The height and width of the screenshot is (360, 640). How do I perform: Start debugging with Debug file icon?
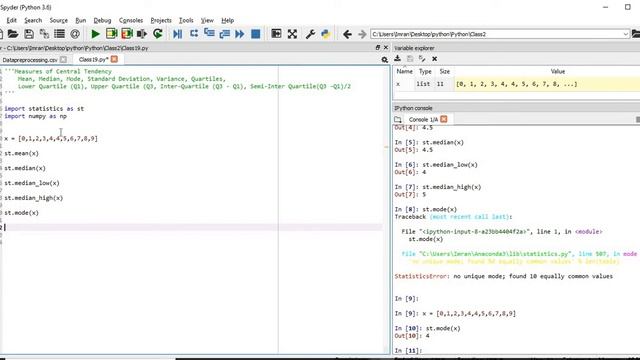click(x=178, y=34)
